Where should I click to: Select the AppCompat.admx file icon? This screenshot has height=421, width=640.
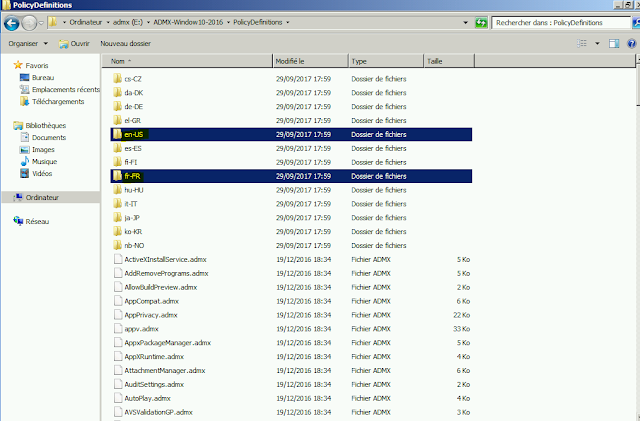[x=118, y=301]
